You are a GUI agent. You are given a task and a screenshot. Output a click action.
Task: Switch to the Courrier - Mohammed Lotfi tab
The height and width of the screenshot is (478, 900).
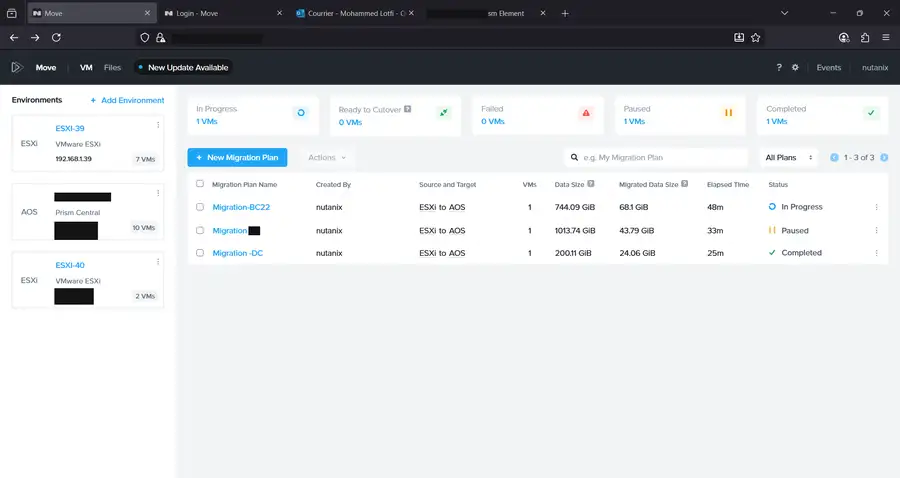pyautogui.click(x=356, y=13)
